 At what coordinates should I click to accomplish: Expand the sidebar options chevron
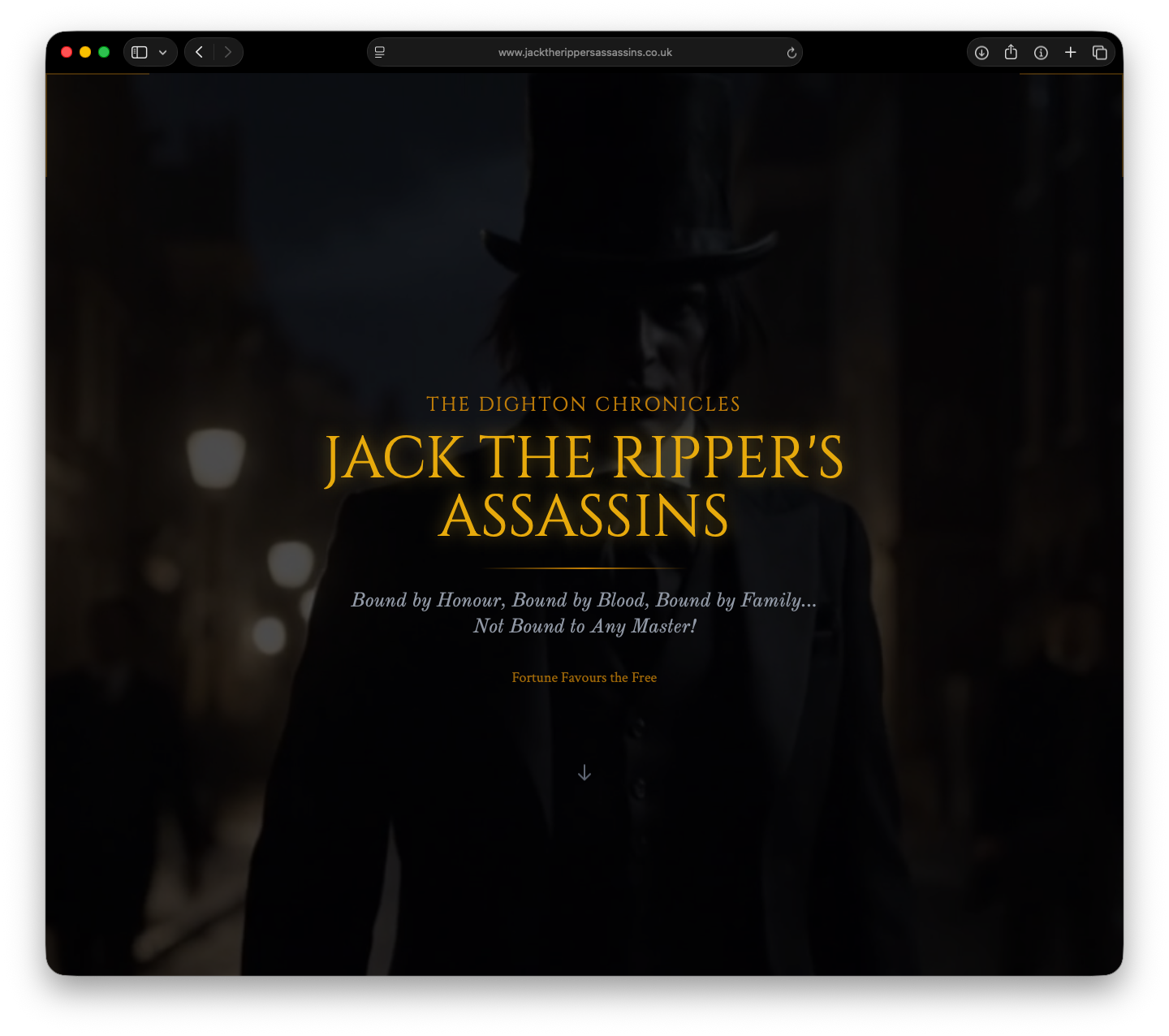[x=161, y=51]
